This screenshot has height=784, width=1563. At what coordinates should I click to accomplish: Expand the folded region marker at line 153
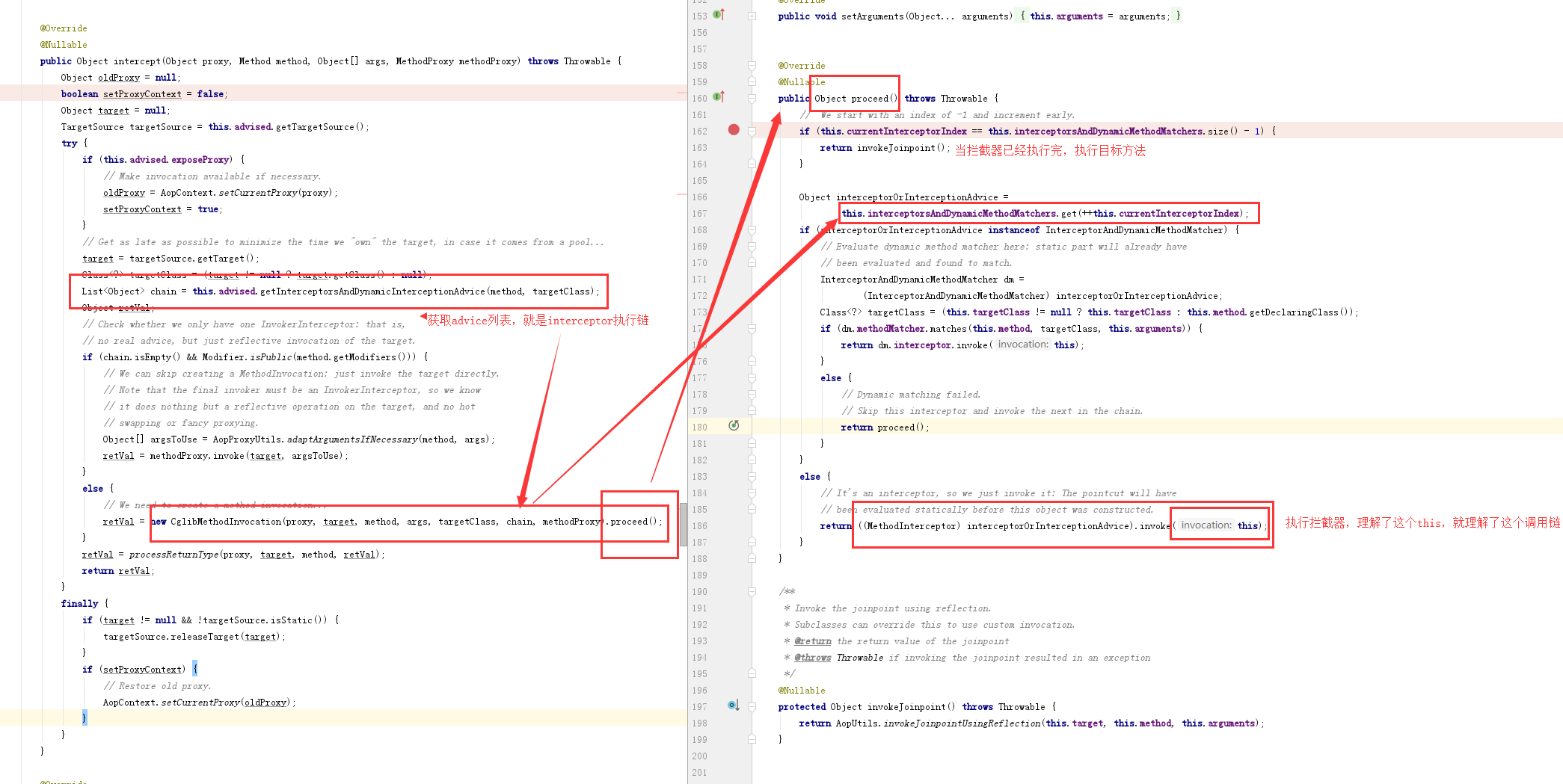click(752, 15)
